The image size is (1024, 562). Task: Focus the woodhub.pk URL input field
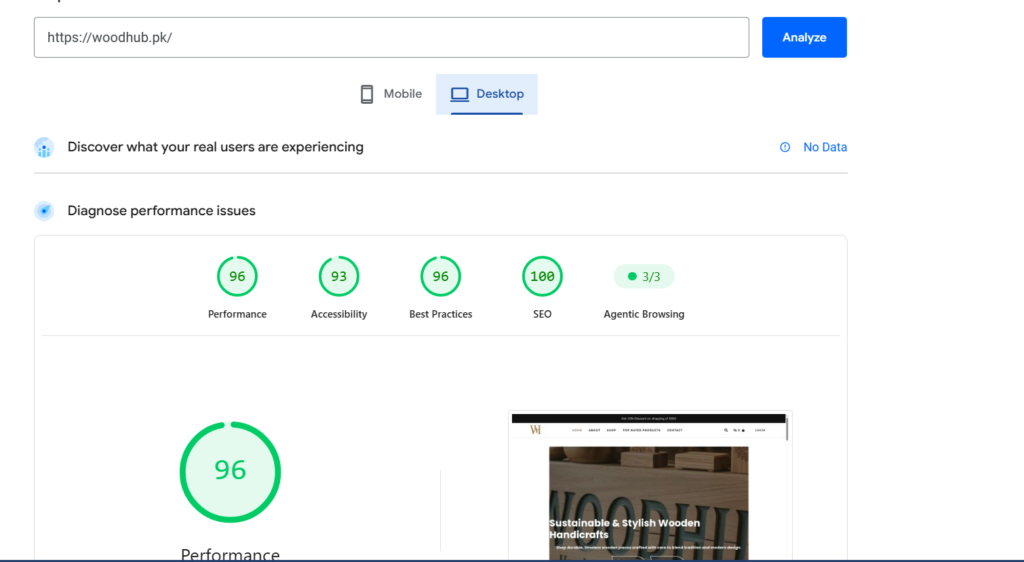(391, 37)
